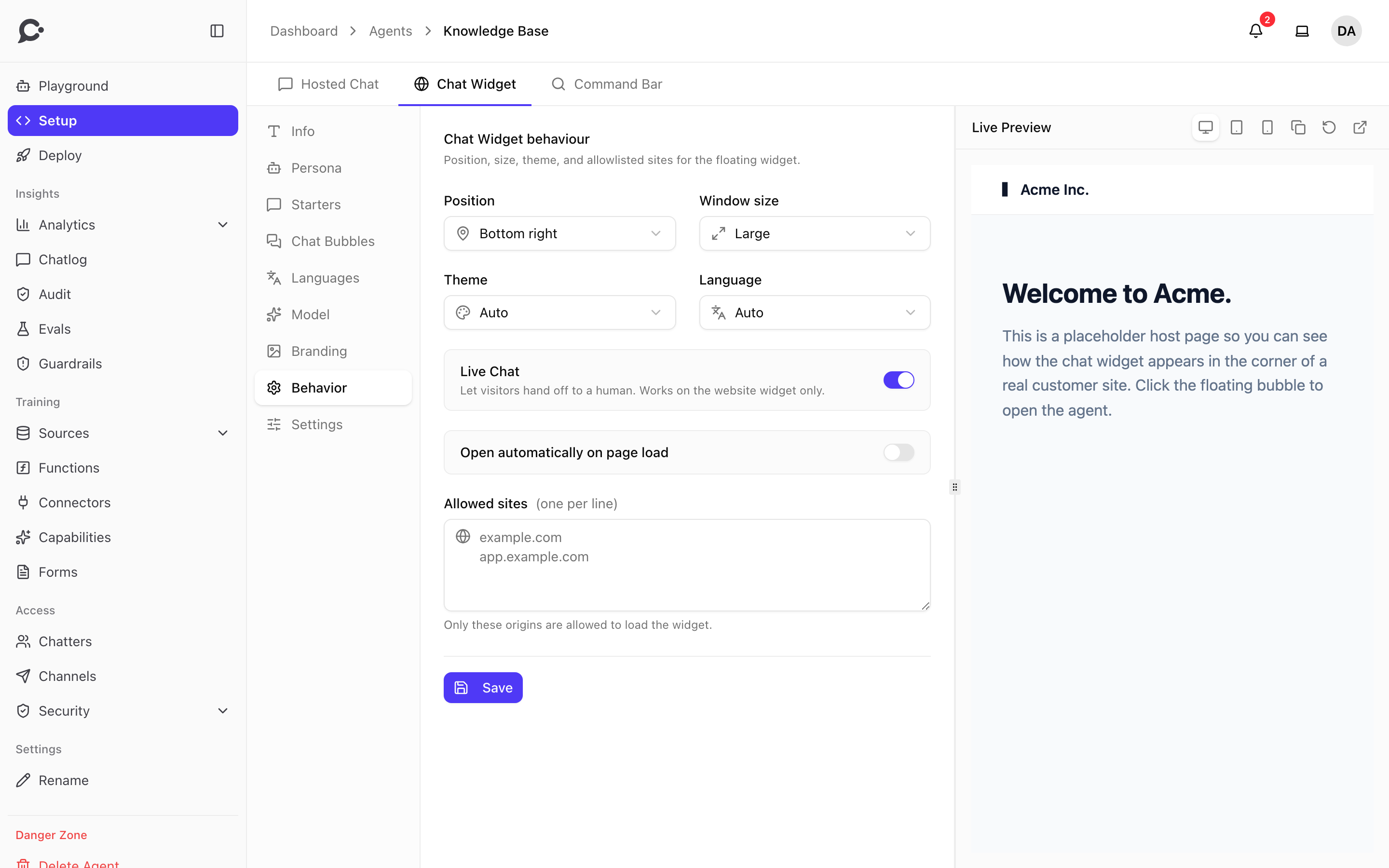Viewport: 1389px width, 868px height.
Task: Expand the Sources sidebar chevron
Action: tap(223, 434)
